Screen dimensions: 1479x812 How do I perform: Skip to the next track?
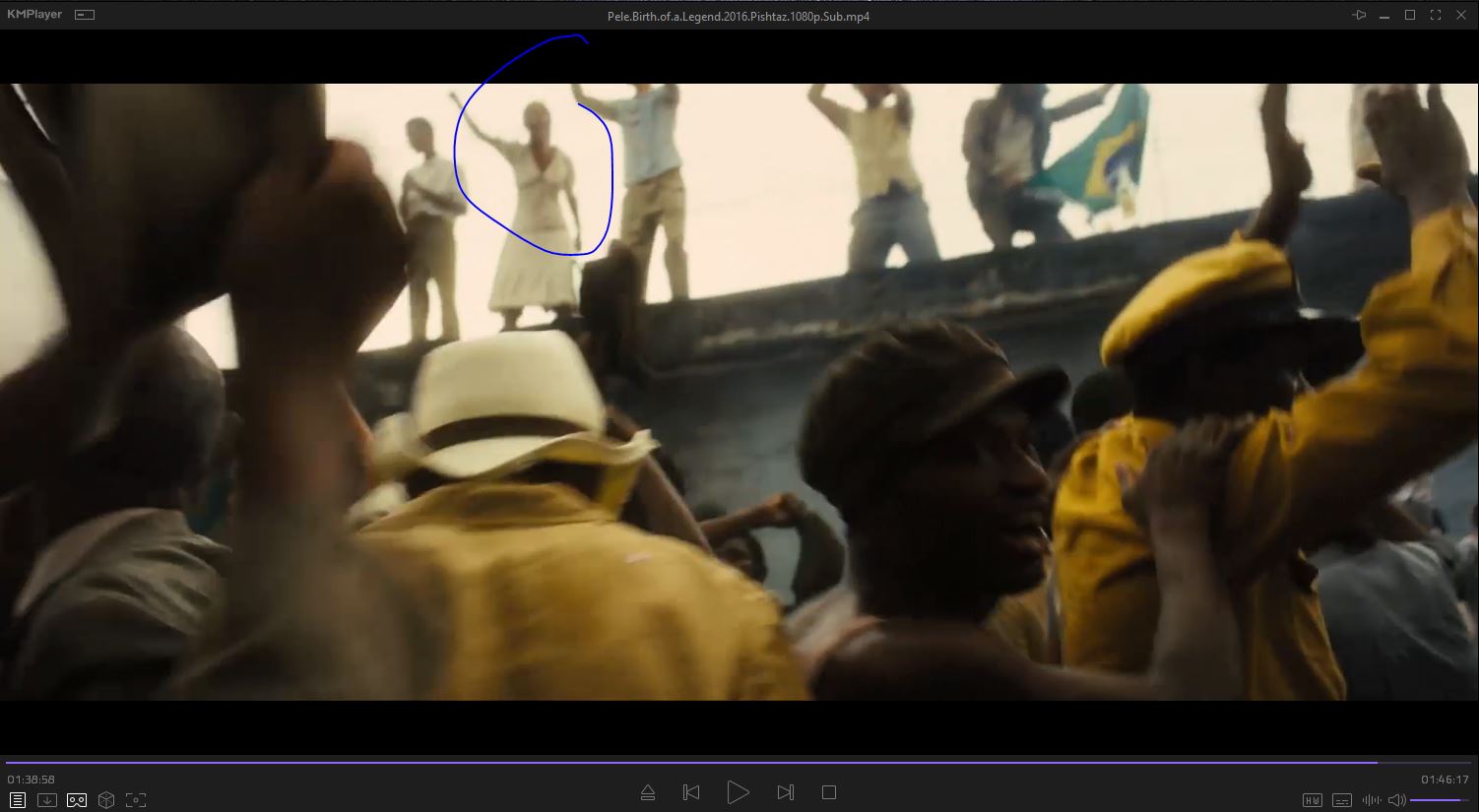(x=785, y=792)
